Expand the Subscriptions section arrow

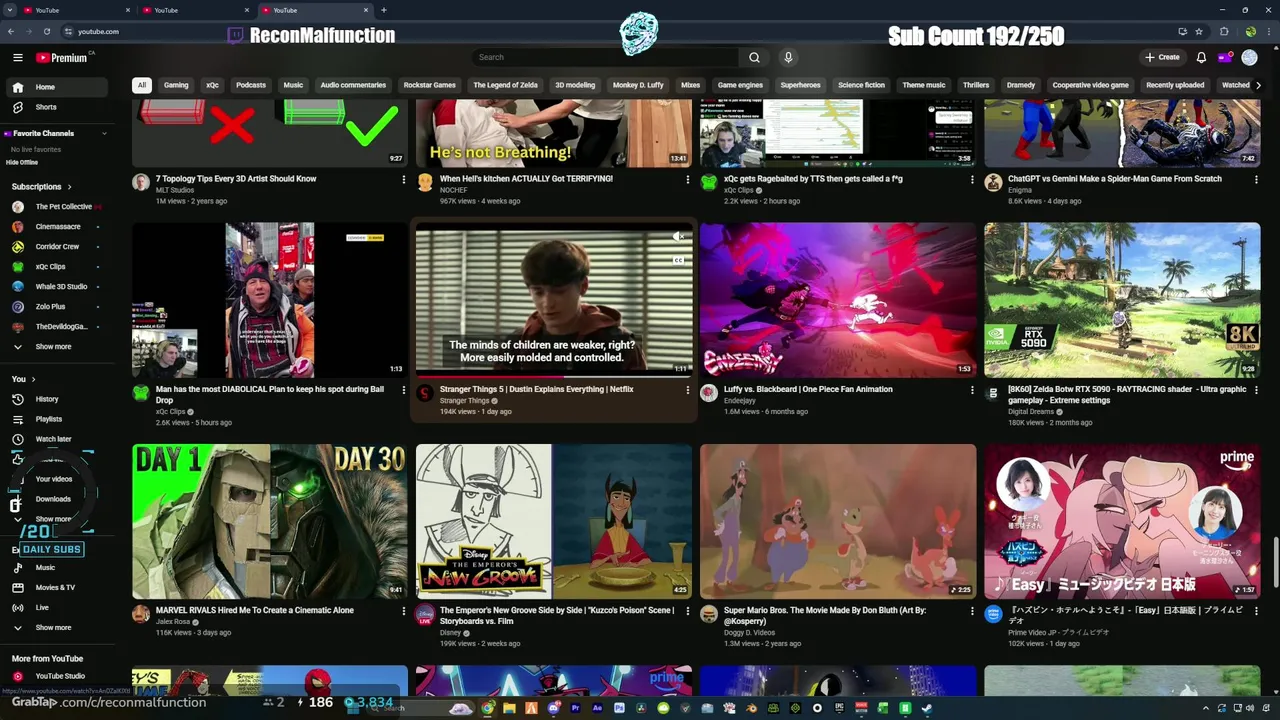[69, 187]
